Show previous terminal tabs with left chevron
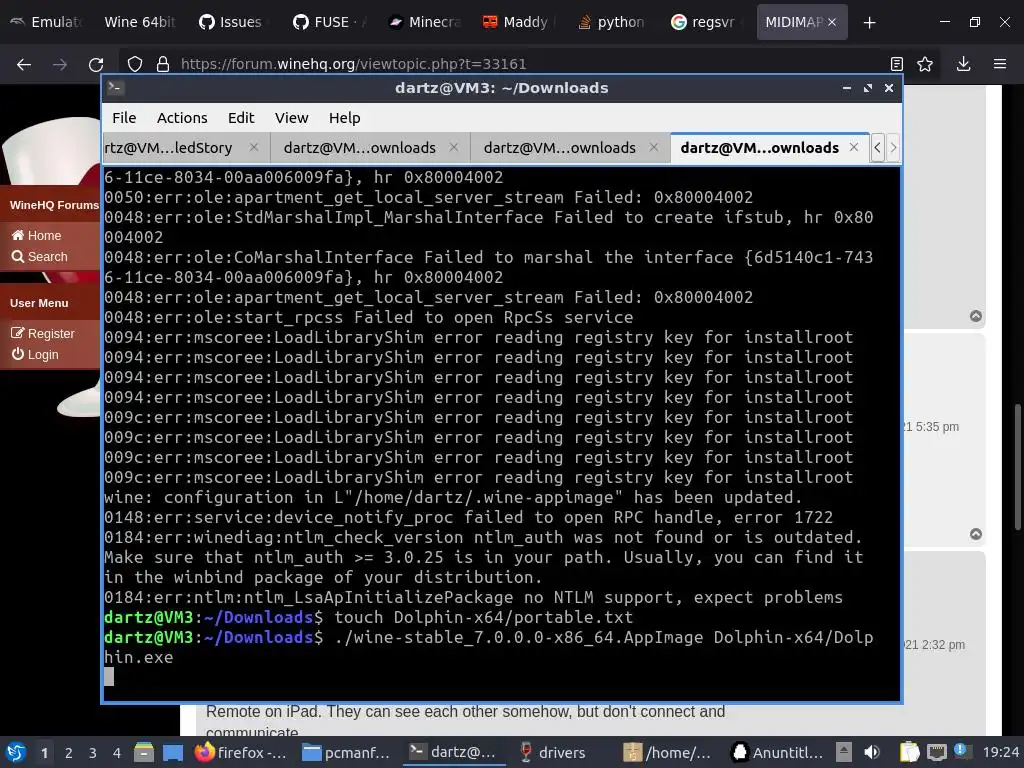1024x768 pixels. click(878, 148)
